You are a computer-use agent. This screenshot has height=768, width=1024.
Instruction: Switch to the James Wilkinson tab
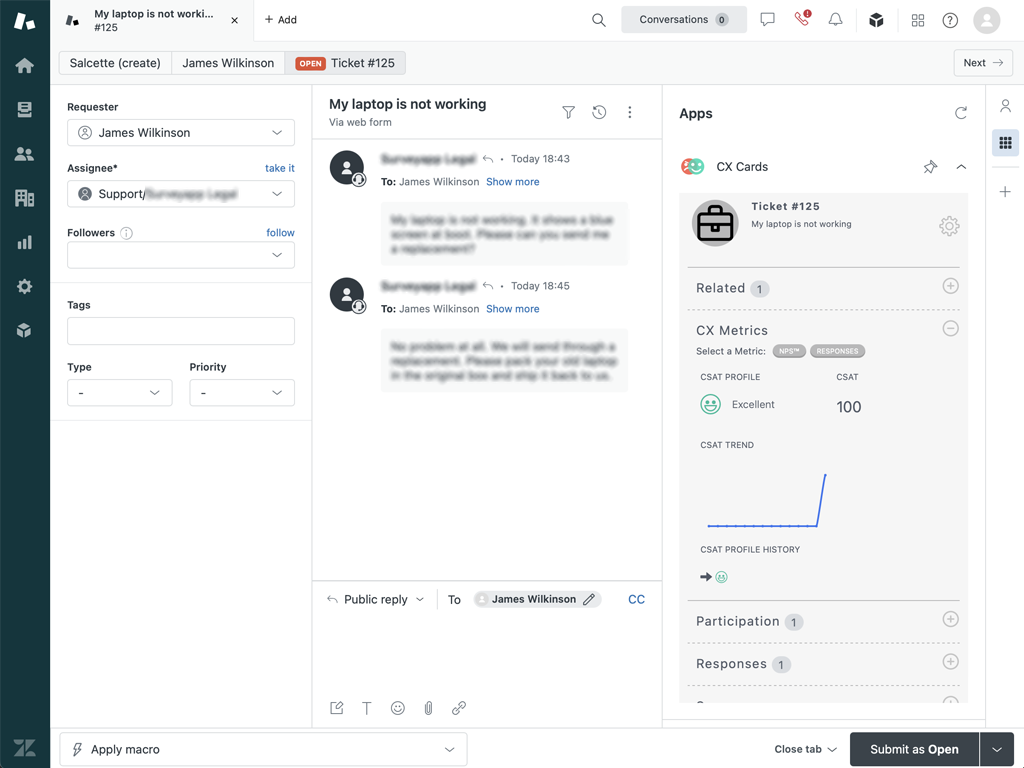(x=228, y=63)
